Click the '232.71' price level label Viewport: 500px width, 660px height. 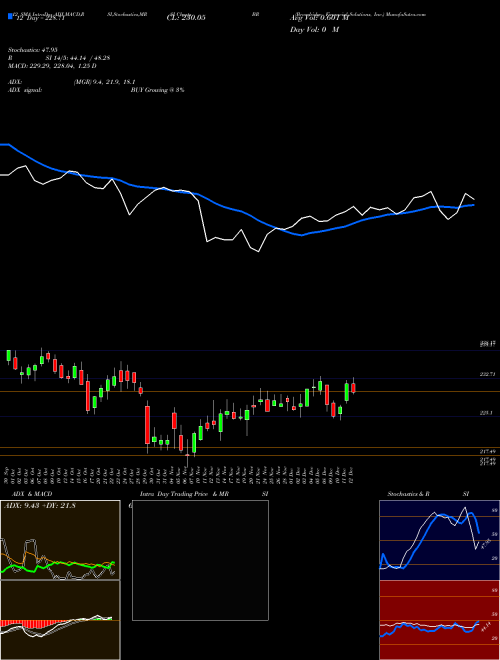(487, 374)
